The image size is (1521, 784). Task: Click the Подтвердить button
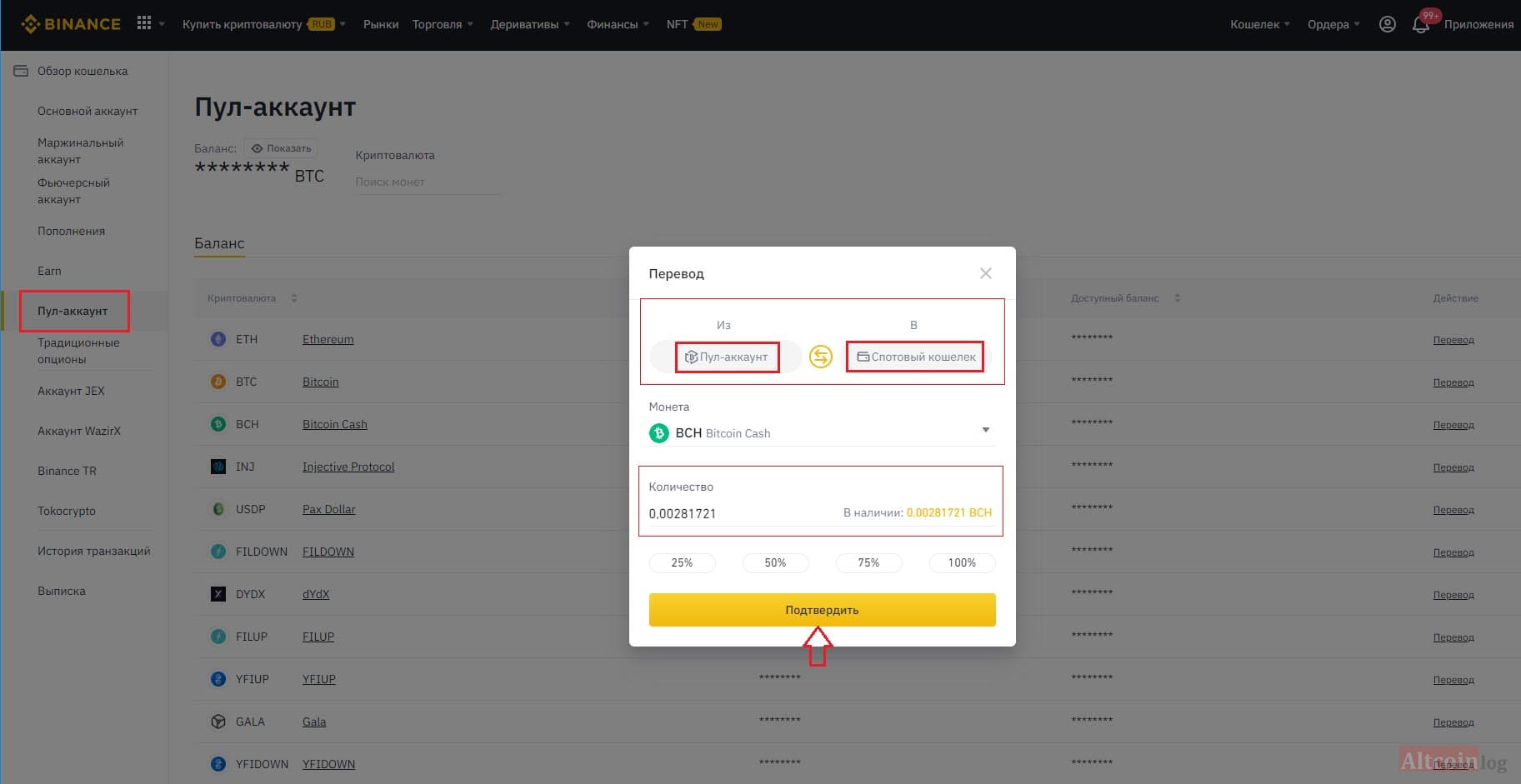pos(822,610)
